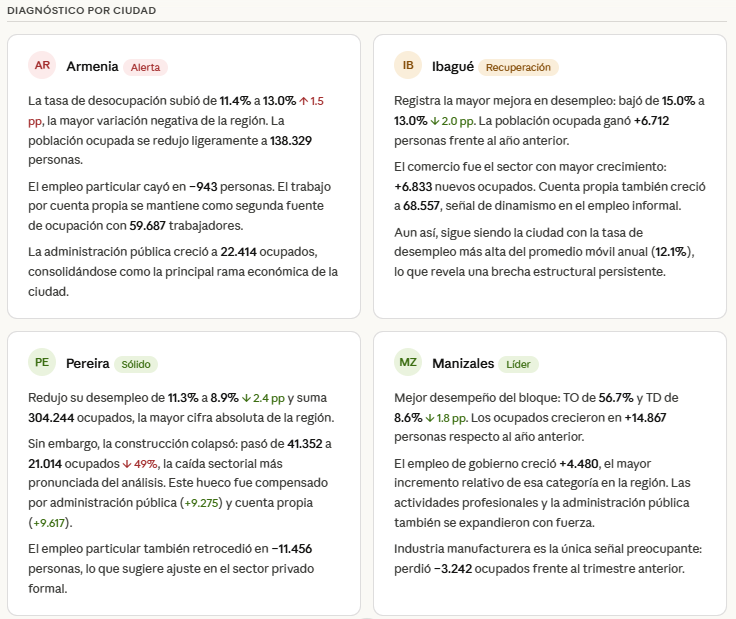Click the Alerta status badge

pos(146,67)
